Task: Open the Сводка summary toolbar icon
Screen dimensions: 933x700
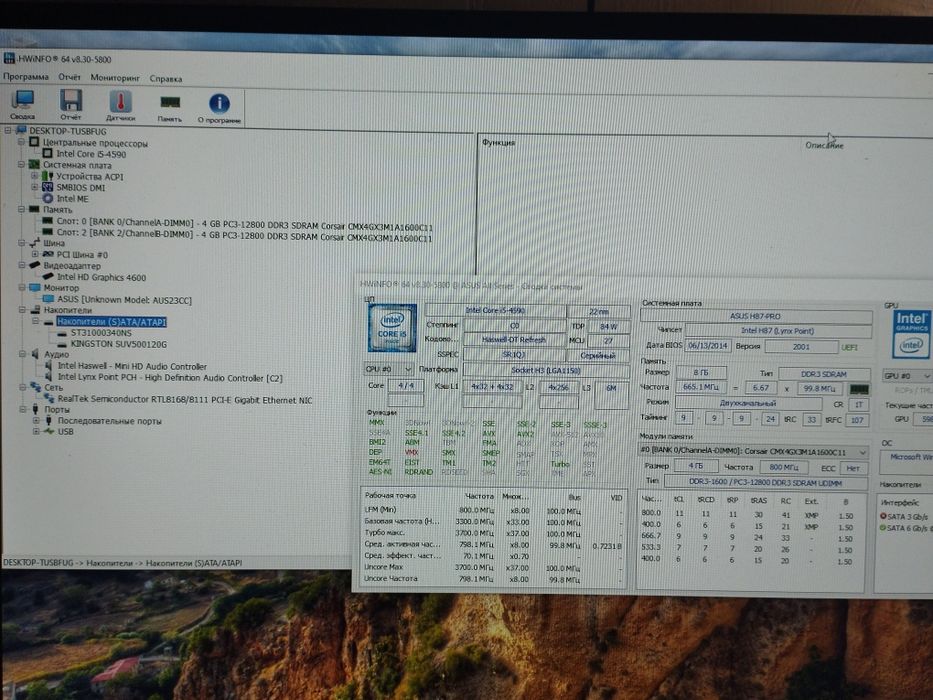Action: point(23,105)
